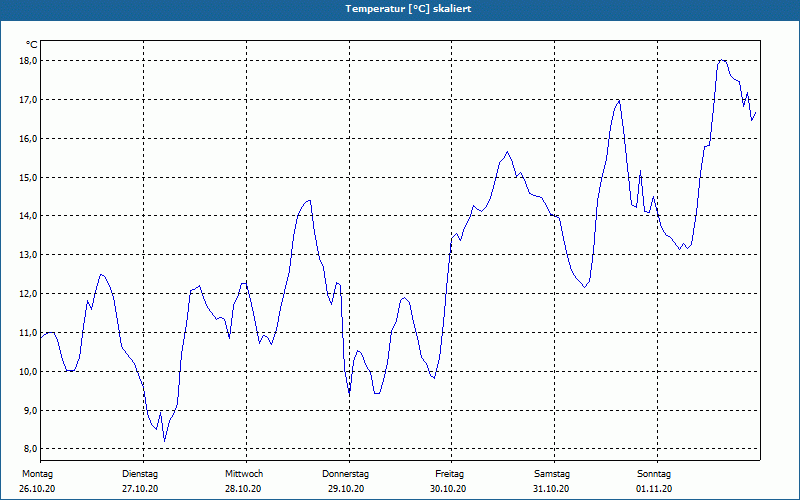This screenshot has height=500, width=800.
Task: Click the 13,0 y-axis value
Action: pos(29,255)
